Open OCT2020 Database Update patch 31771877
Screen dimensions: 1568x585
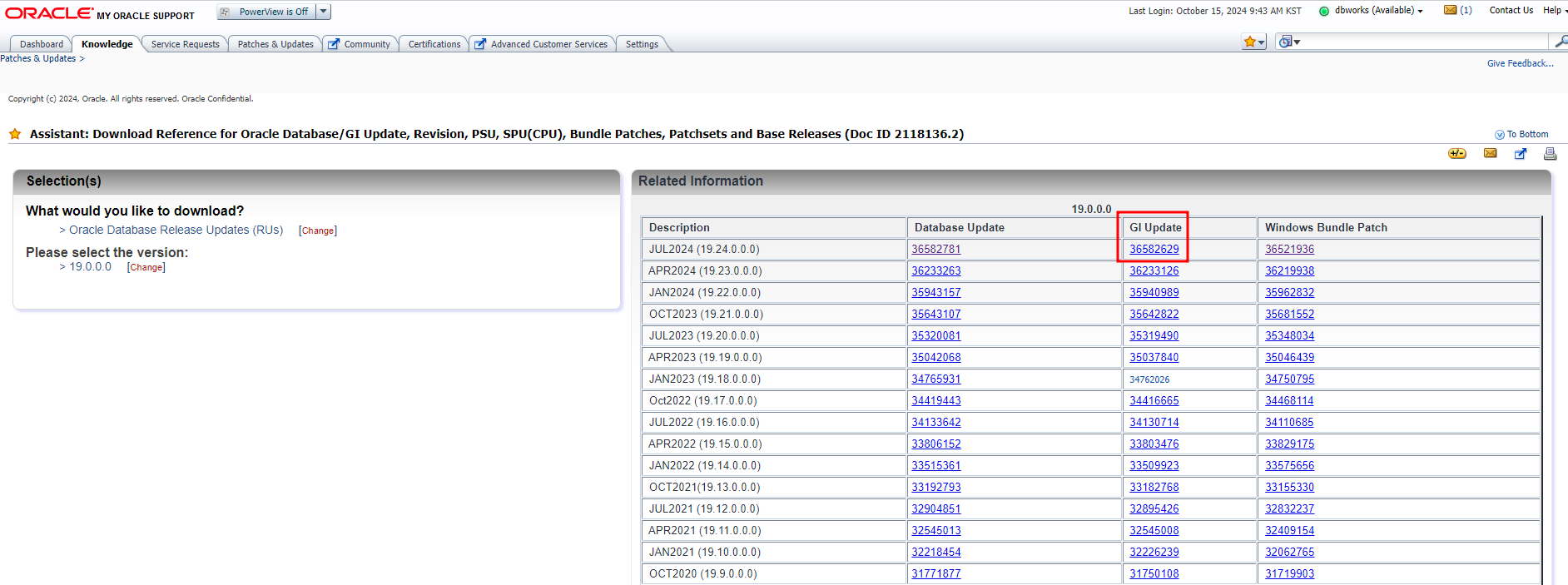(936, 573)
